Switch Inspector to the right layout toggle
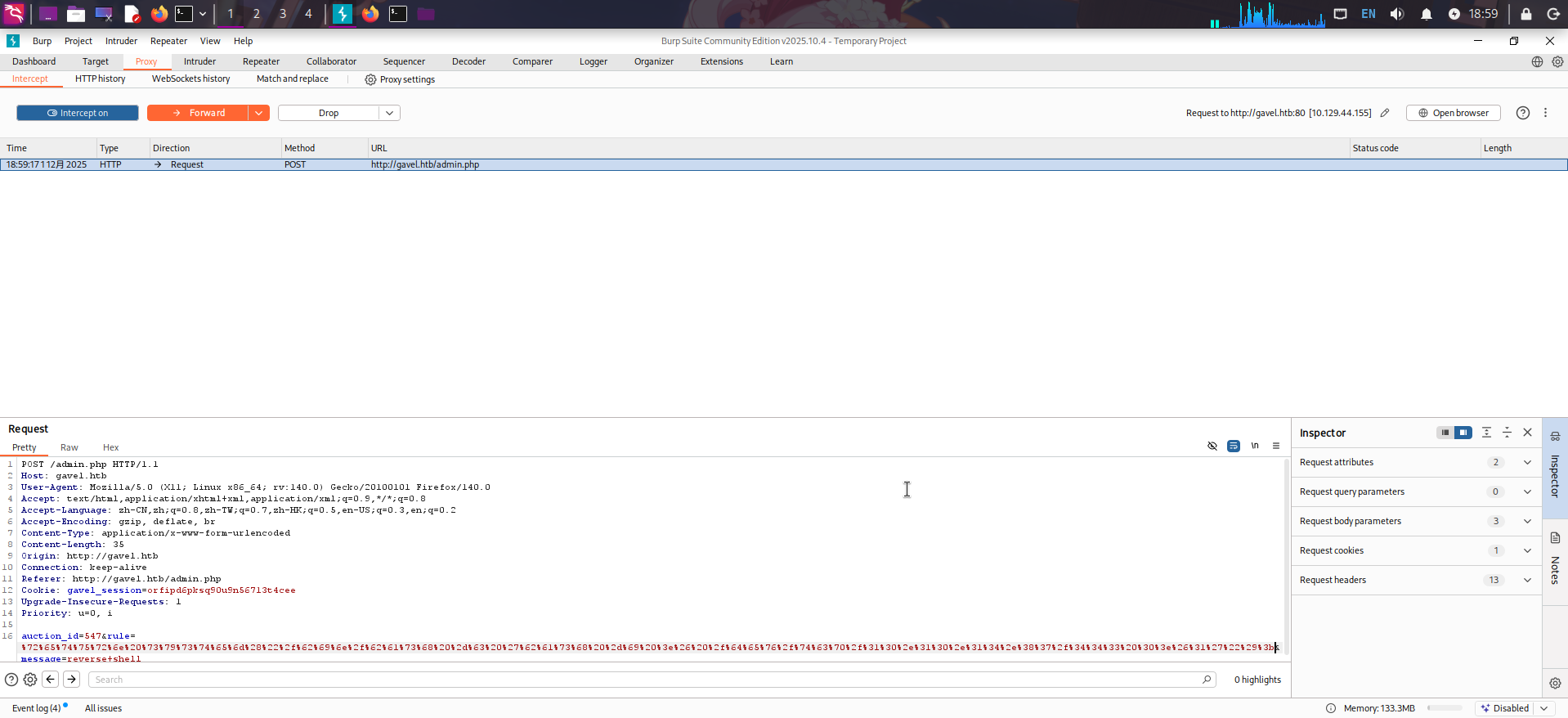 pos(1463,433)
